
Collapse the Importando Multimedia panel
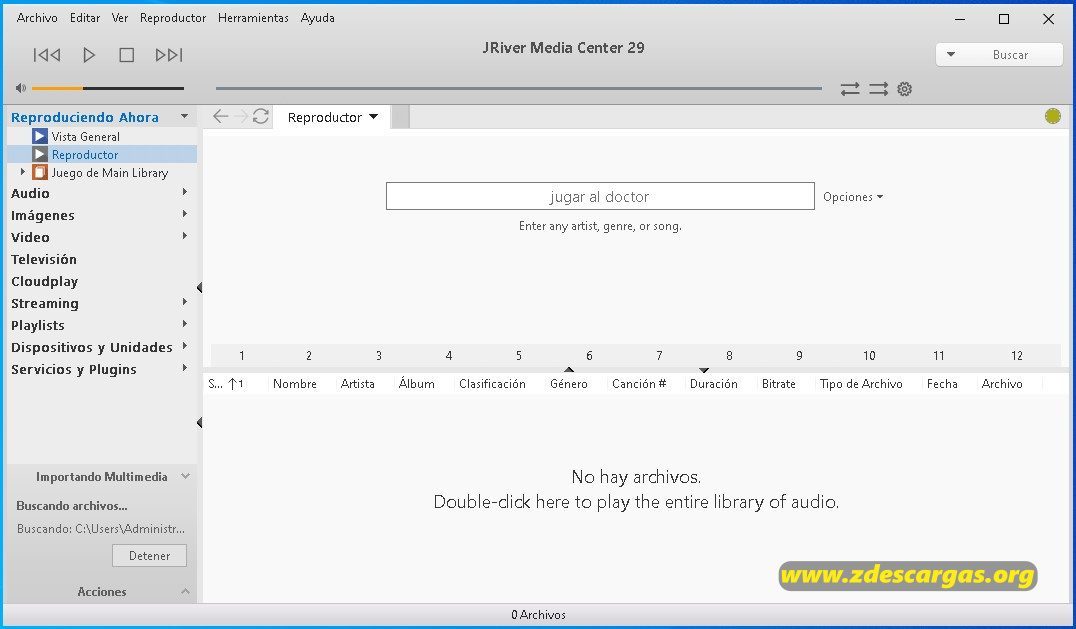pyautogui.click(x=185, y=476)
